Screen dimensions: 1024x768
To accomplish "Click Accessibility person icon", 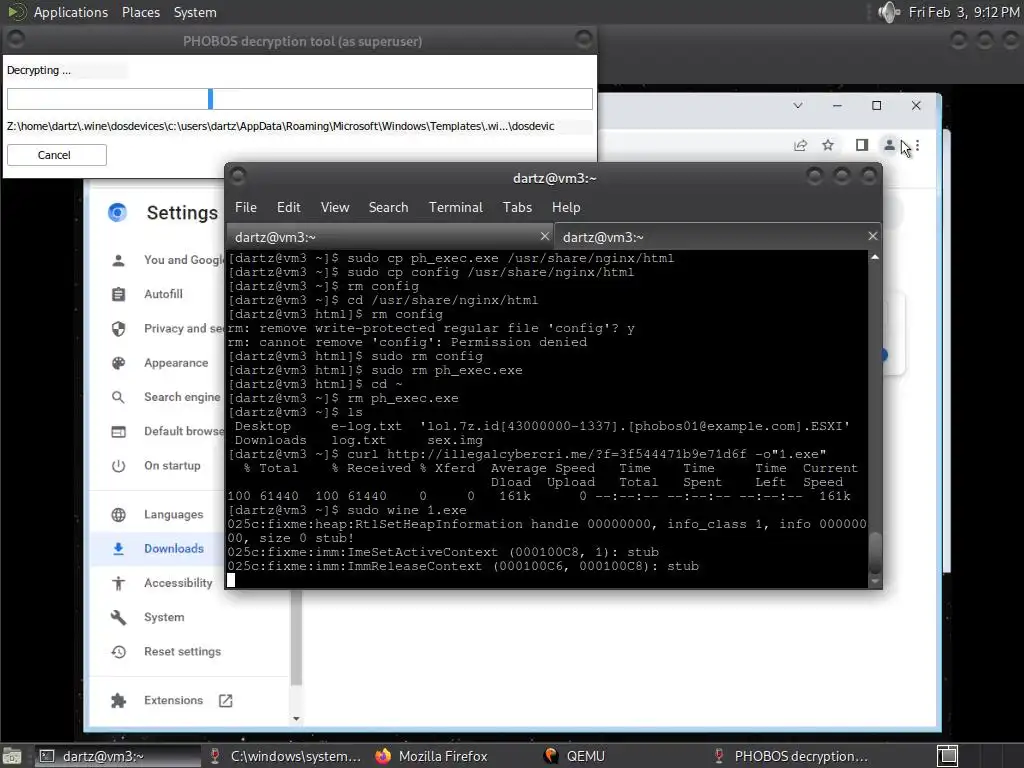I will pyautogui.click(x=118, y=583).
